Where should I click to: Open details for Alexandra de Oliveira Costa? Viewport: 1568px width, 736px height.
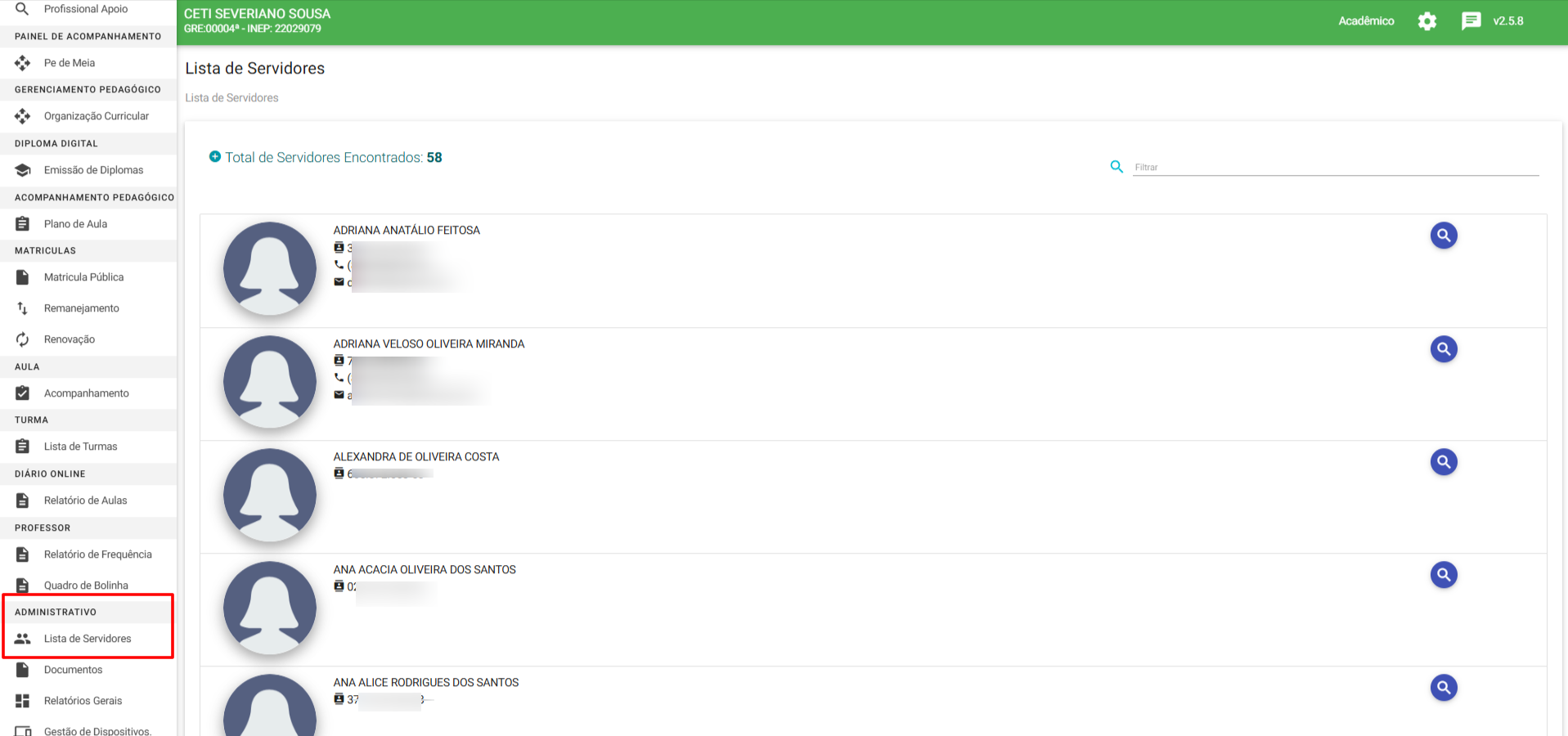[x=1443, y=462]
